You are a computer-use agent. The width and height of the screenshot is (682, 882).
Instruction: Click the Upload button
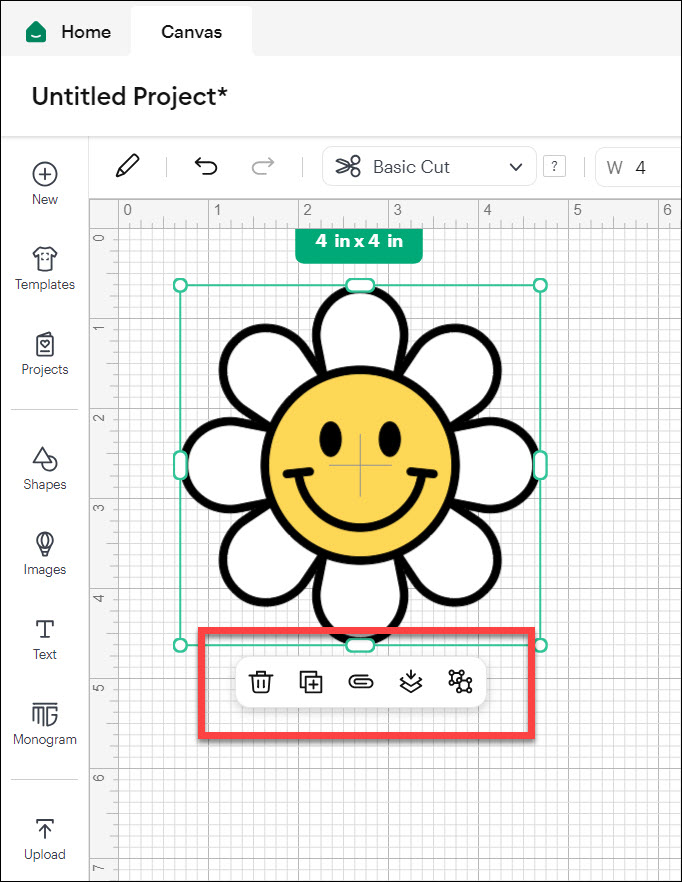[x=45, y=839]
